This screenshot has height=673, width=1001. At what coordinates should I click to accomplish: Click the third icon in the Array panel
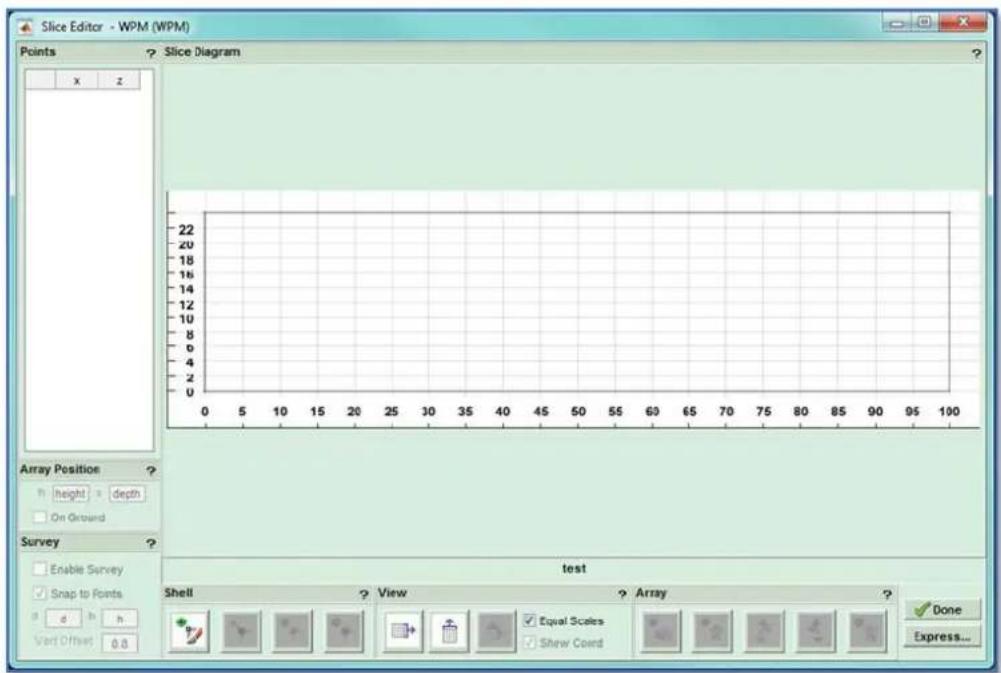[x=765, y=631]
